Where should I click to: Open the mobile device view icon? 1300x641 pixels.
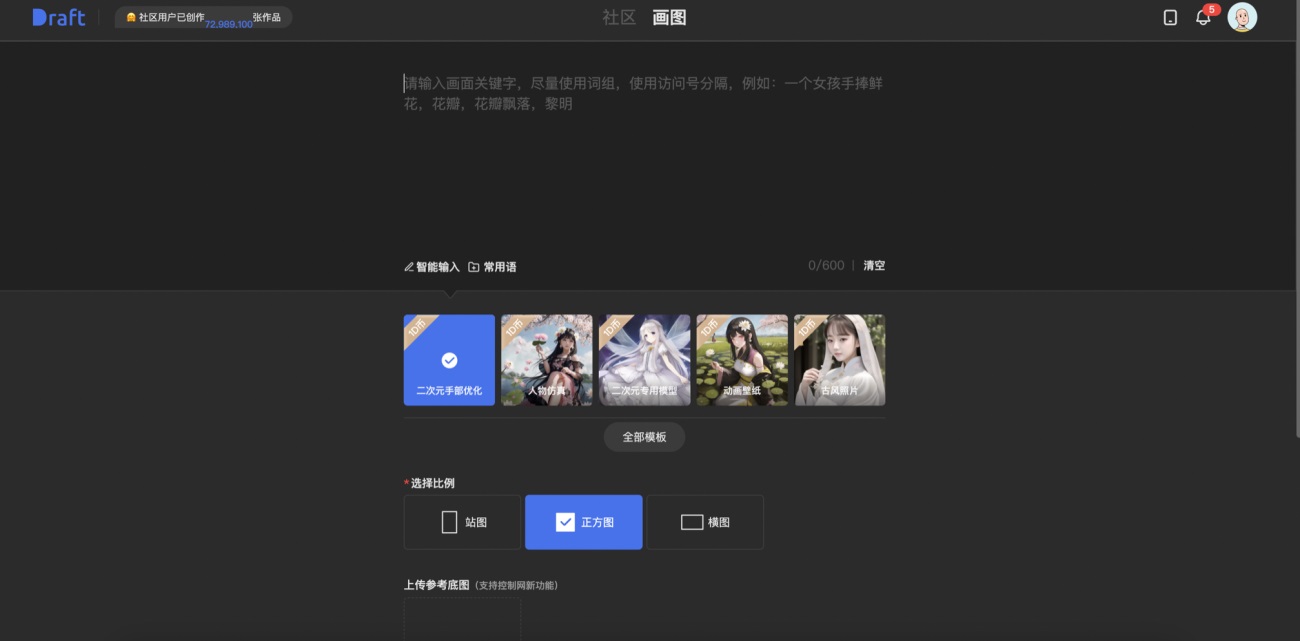1170,17
